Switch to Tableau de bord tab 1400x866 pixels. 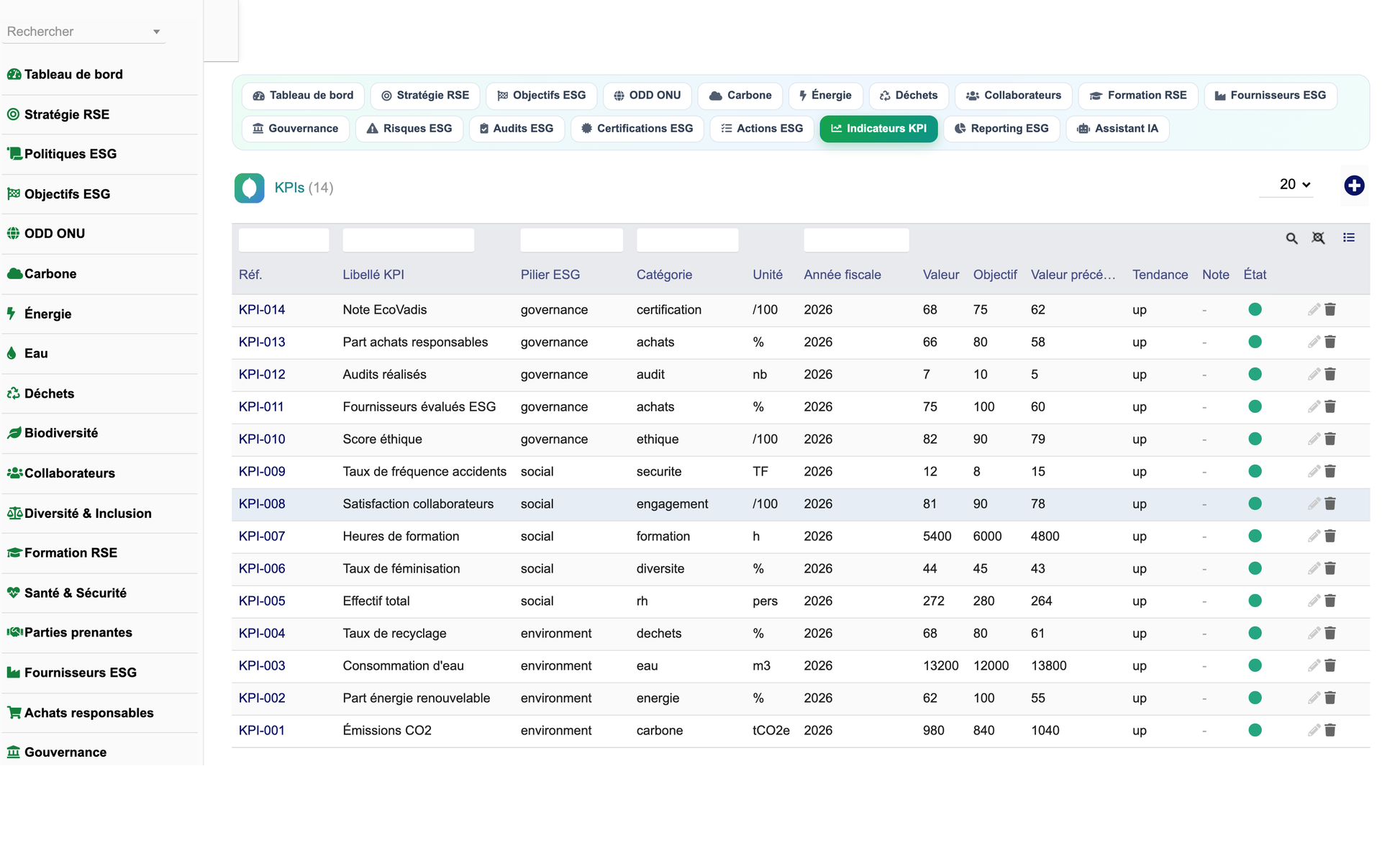point(303,96)
